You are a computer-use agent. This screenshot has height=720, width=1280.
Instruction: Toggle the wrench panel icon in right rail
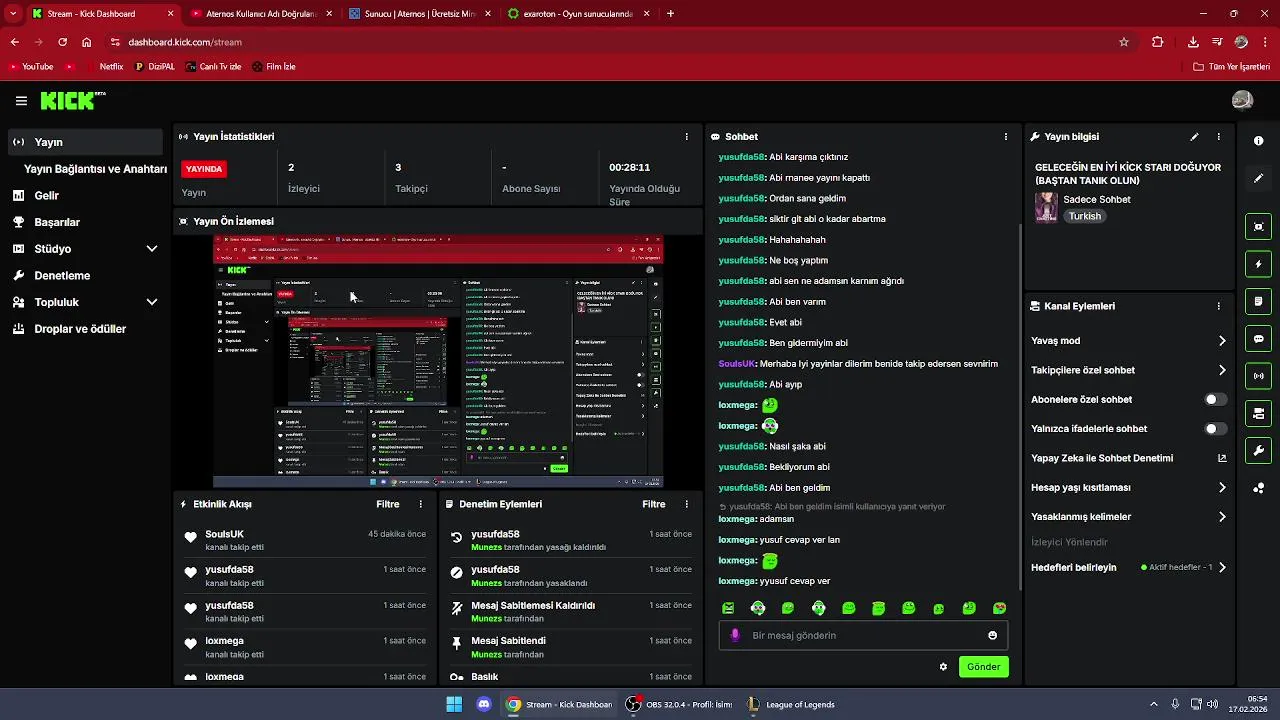point(1258,451)
